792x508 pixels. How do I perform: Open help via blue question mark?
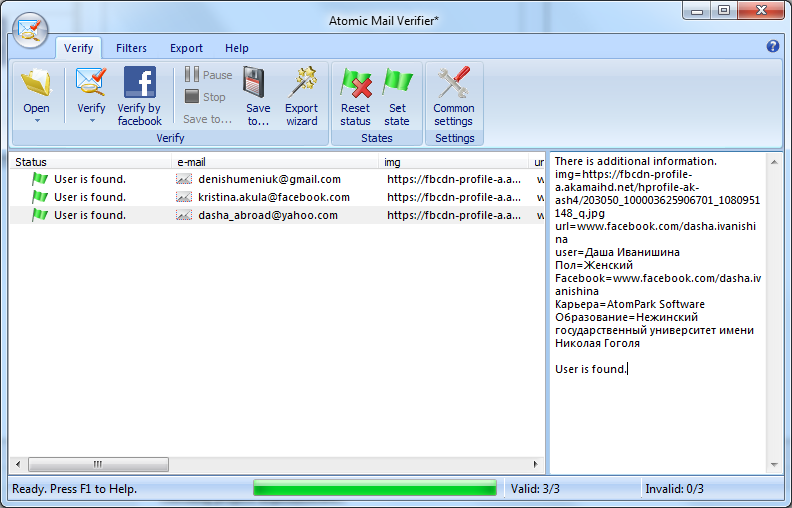tap(772, 46)
